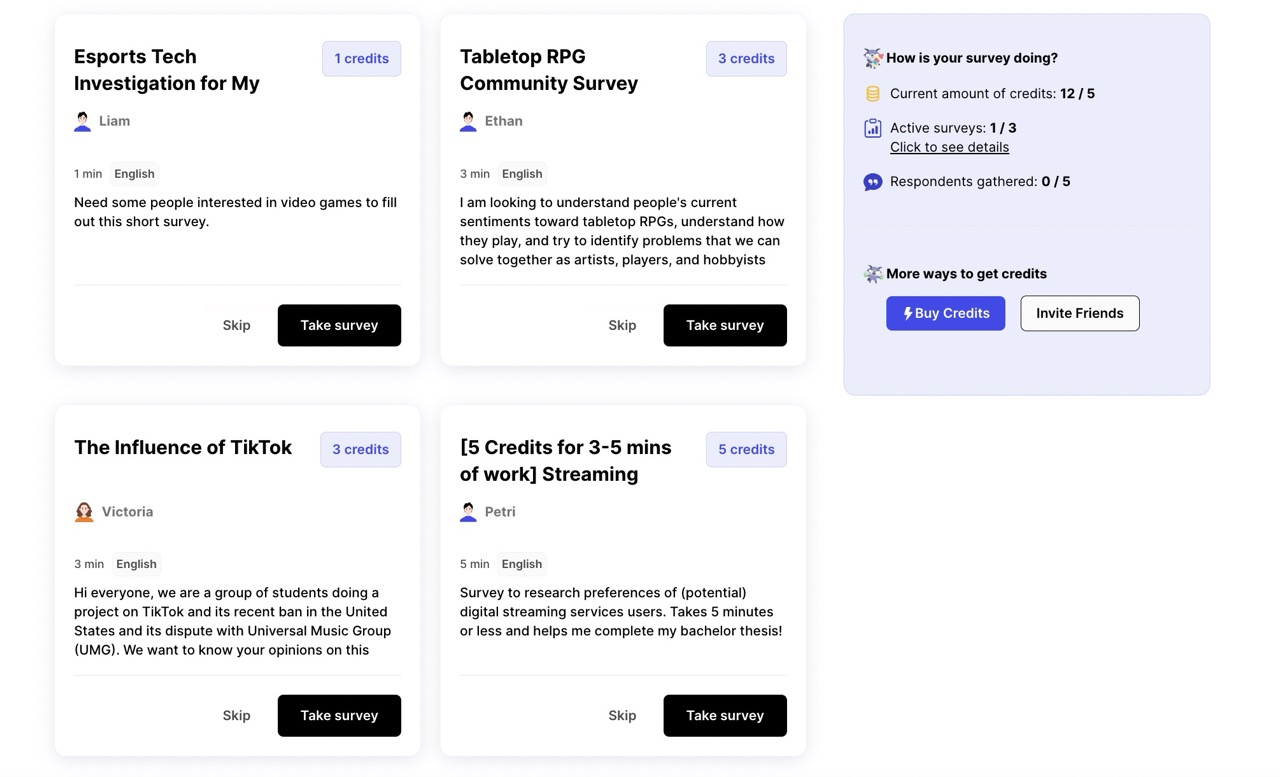Click the mascot icon beside More ways heading
This screenshot has height=777, width=1280.
tap(873, 274)
